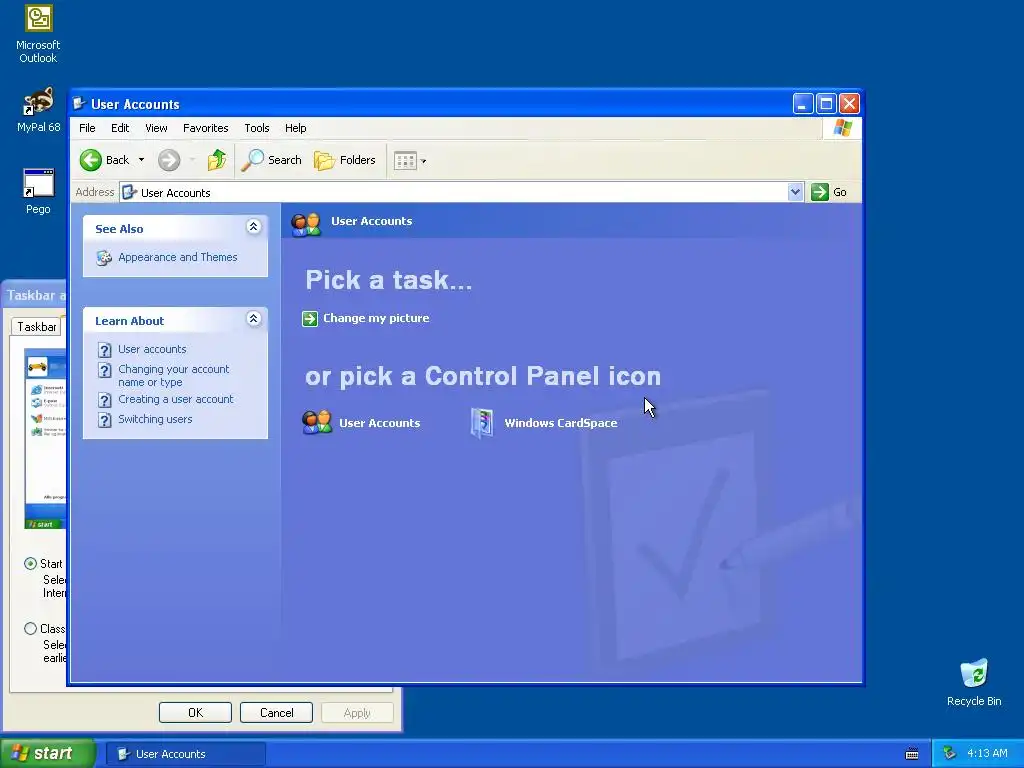The height and width of the screenshot is (768, 1024).
Task: Select the Taskbar tab in background dialog
Action: coord(37,327)
